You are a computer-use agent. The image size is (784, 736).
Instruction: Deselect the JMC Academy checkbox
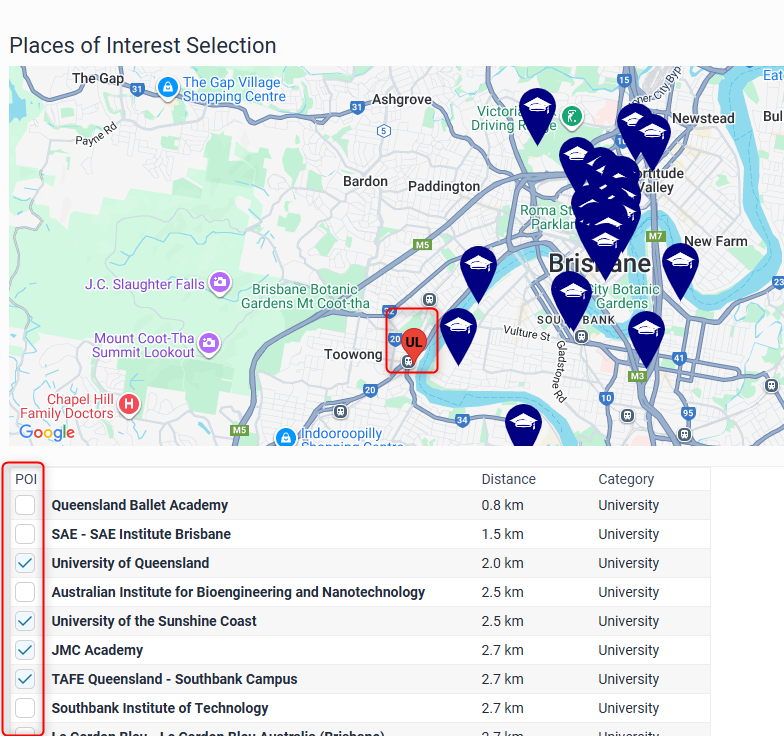(x=25, y=650)
